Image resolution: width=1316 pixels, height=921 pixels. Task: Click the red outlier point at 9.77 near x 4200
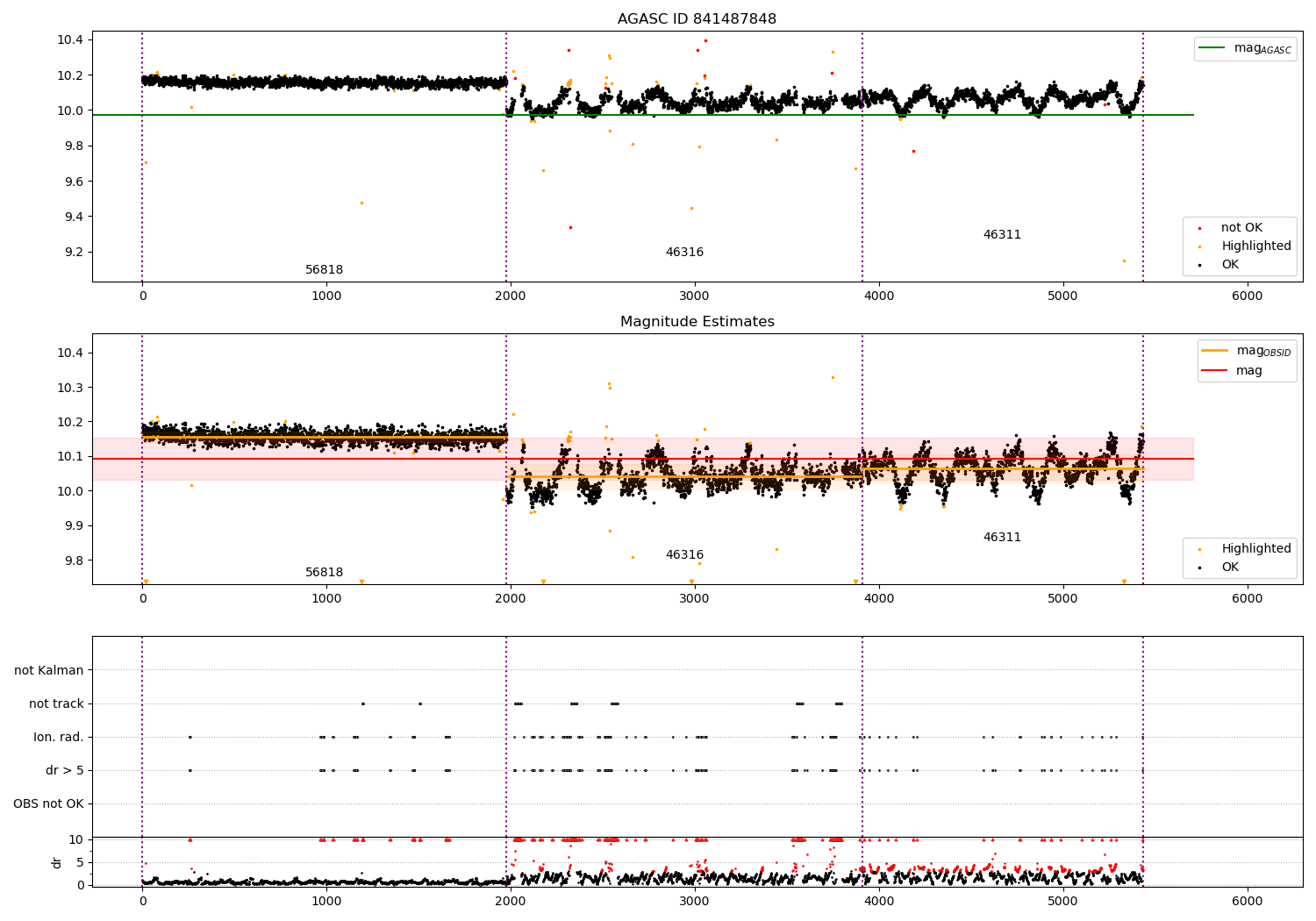pyautogui.click(x=913, y=151)
